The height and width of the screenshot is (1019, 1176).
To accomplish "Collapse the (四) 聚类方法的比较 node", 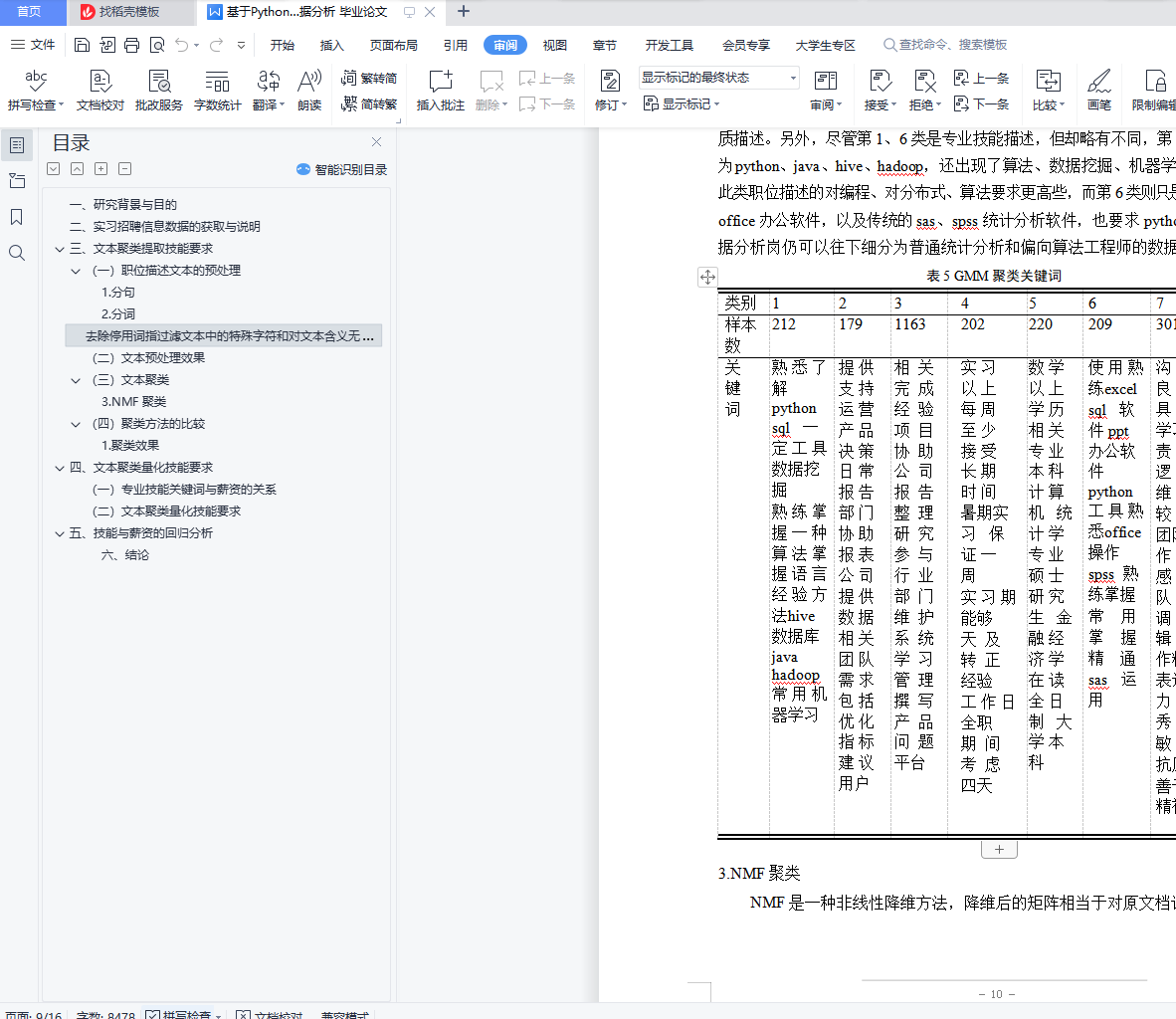I will pyautogui.click(x=75, y=424).
